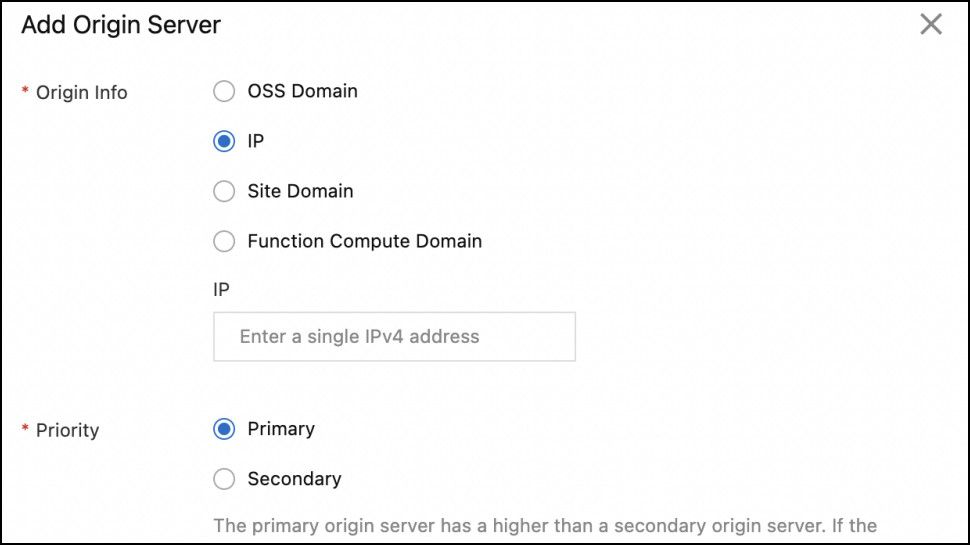Viewport: 970px width, 545px height.
Task: Click the "Add Origin Server" dialog title
Action: 121,26
